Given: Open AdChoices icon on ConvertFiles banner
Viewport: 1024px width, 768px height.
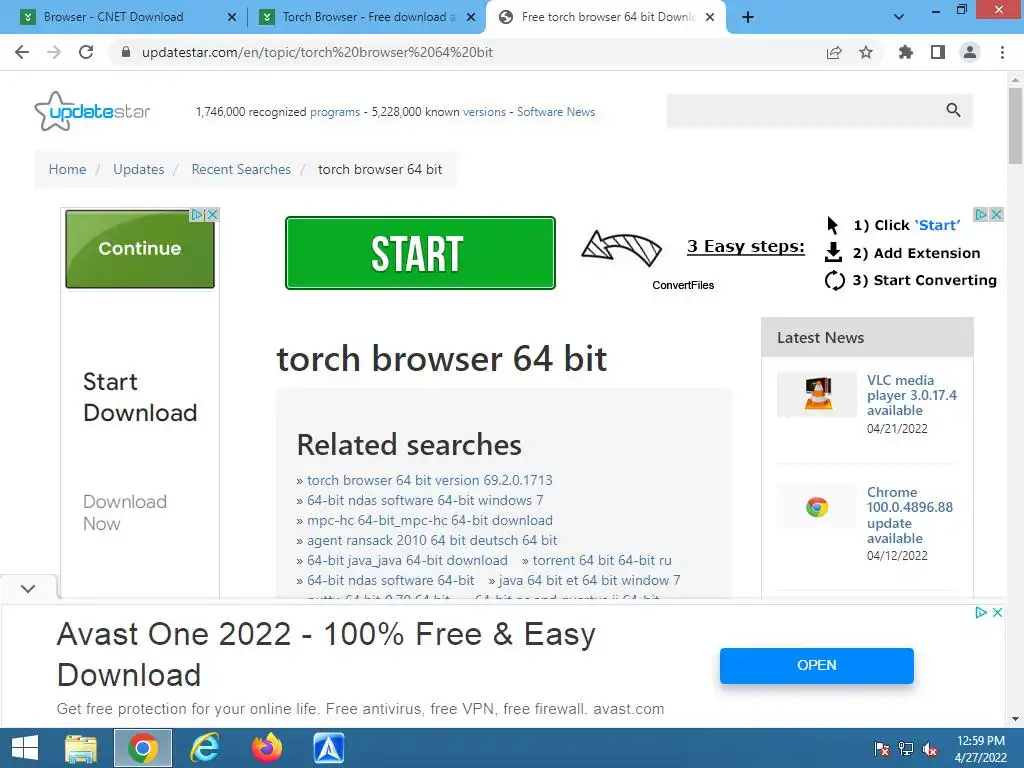Looking at the screenshot, I should click(x=980, y=214).
